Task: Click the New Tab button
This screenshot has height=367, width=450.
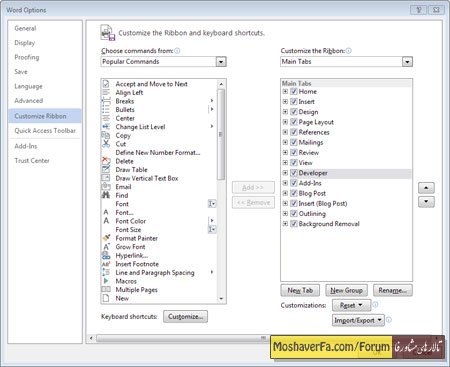Action: [300, 290]
